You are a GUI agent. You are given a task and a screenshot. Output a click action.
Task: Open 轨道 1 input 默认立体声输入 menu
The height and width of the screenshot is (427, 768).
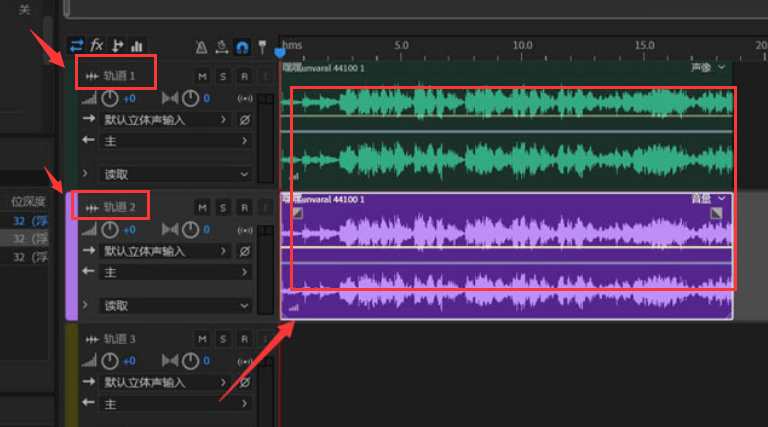165,120
